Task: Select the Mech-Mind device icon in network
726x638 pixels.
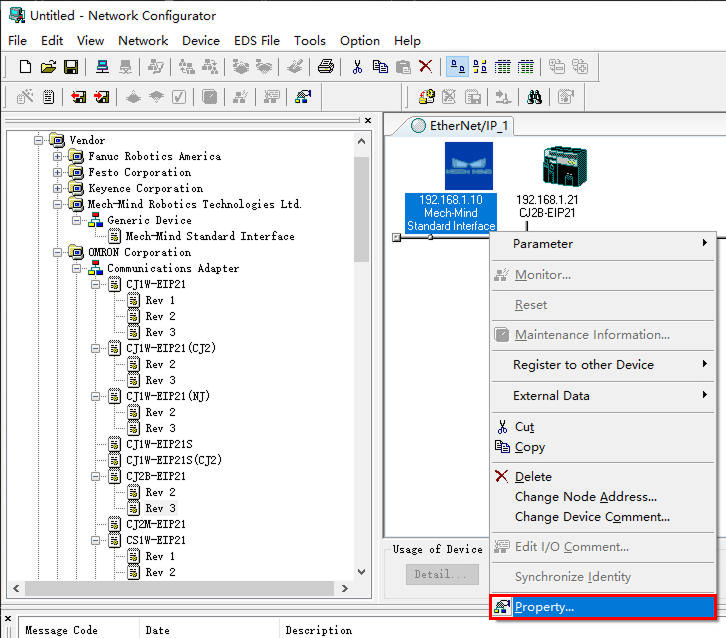Action: point(468,166)
